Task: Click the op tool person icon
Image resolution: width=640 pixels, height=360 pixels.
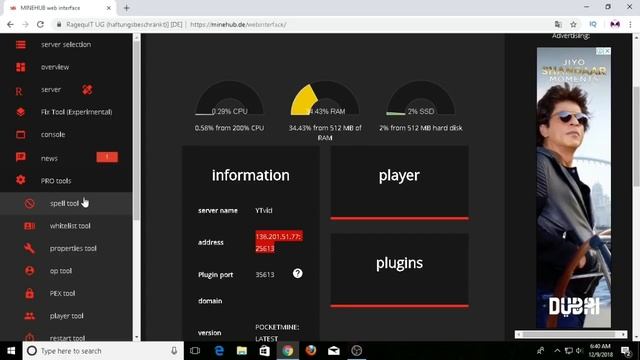Action: pyautogui.click(x=29, y=271)
